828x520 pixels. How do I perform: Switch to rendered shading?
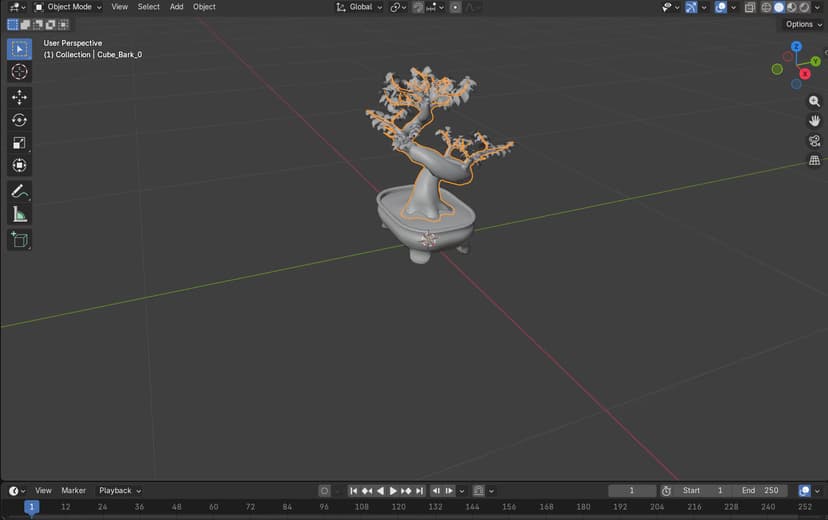pyautogui.click(x=804, y=7)
